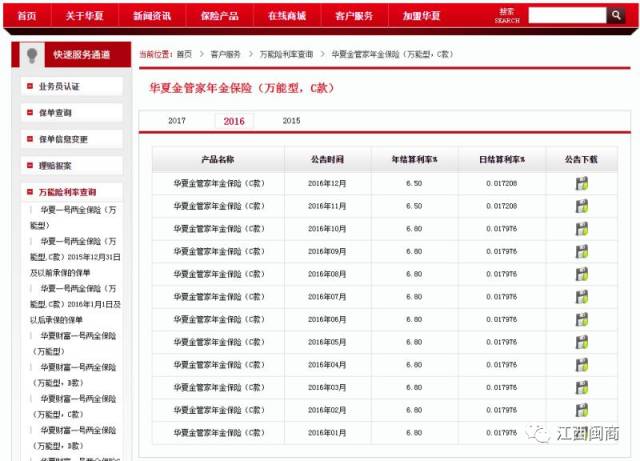
Task: Click the 公告下载 column header
Action: 581,159
